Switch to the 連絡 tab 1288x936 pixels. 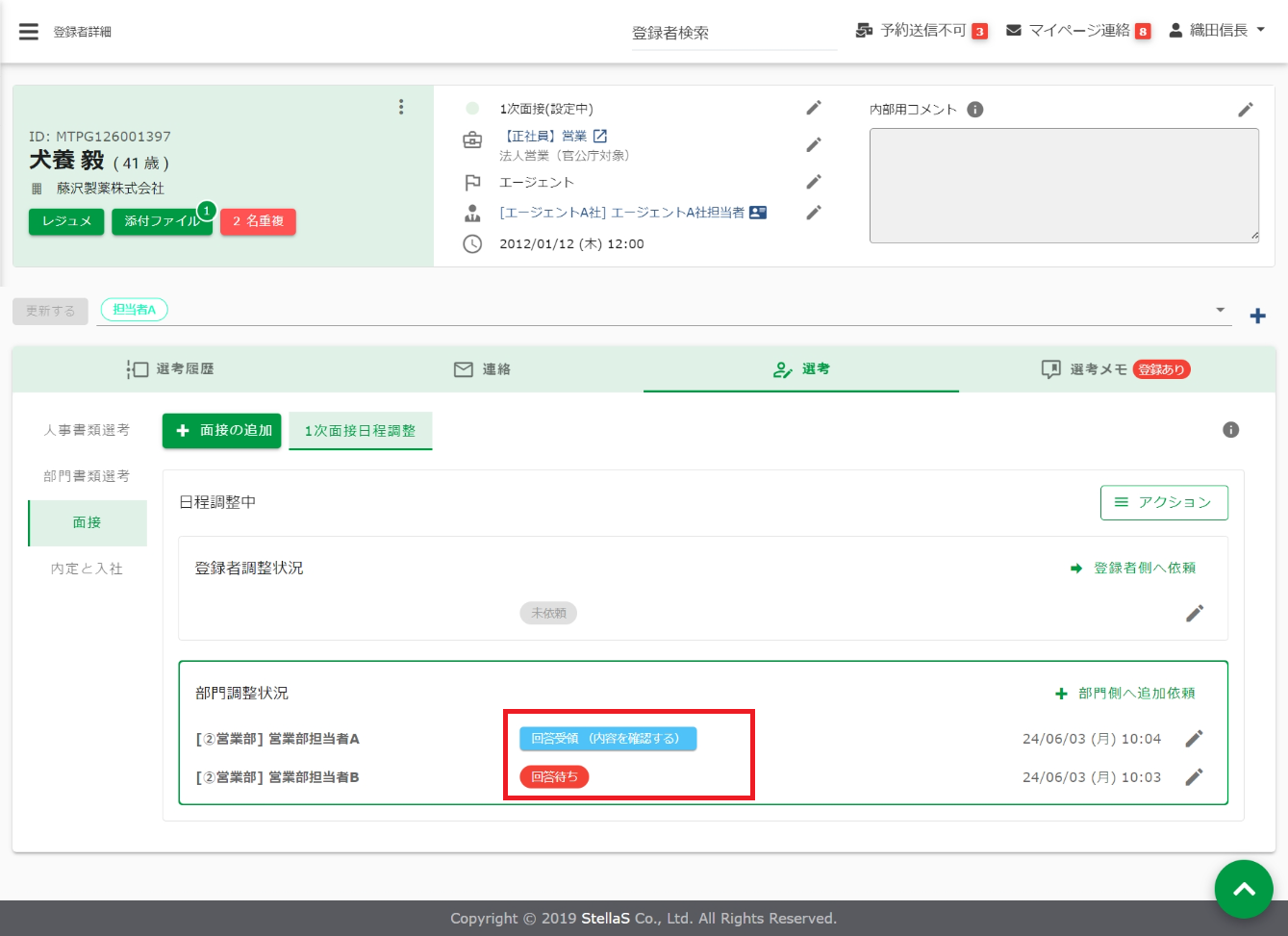[x=483, y=369]
